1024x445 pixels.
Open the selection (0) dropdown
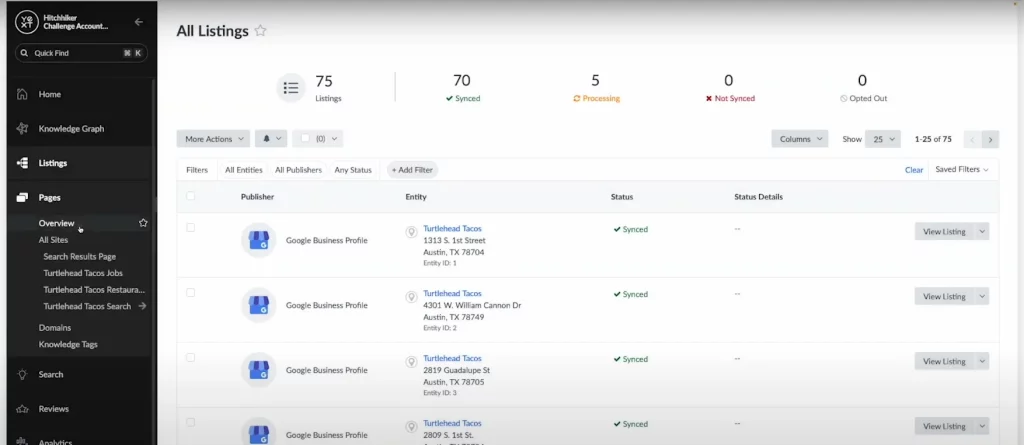pos(318,139)
